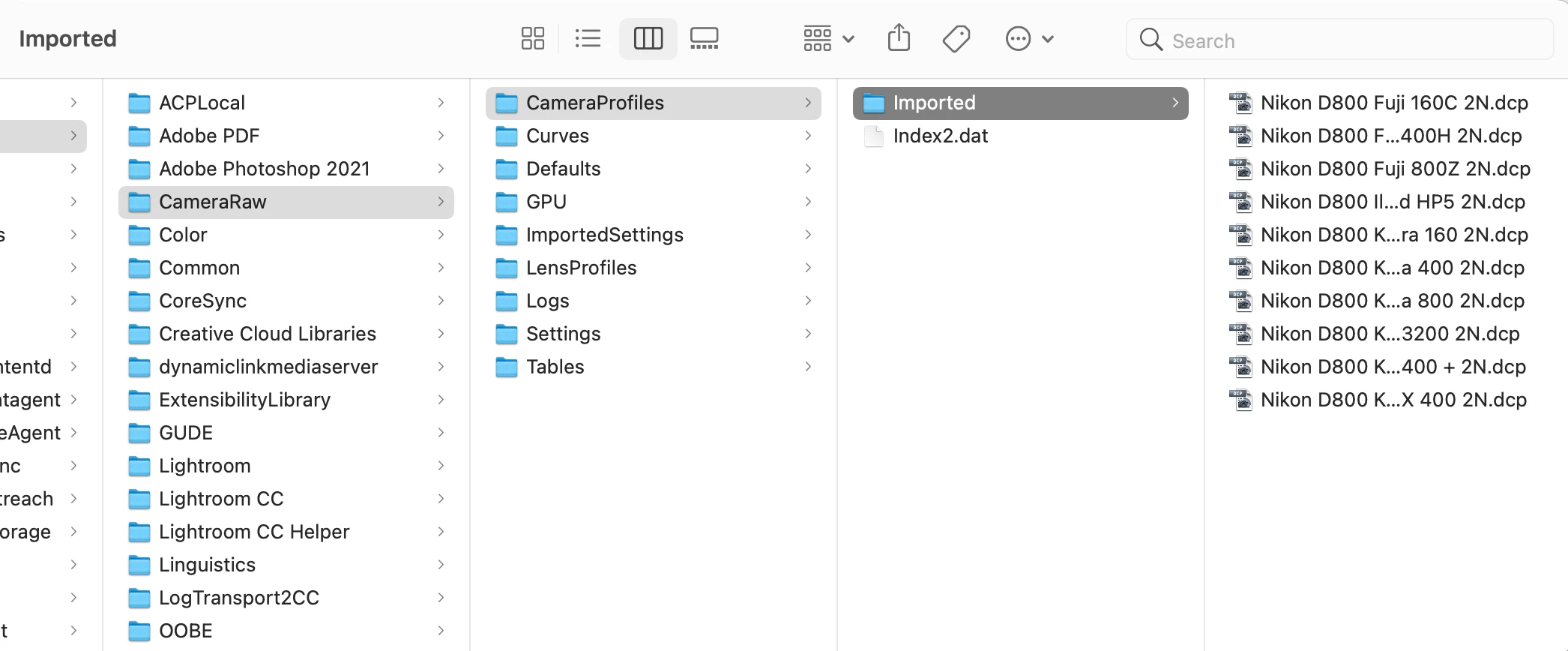Open the Defaults folder
This screenshot has height=651, width=1568.
click(654, 169)
